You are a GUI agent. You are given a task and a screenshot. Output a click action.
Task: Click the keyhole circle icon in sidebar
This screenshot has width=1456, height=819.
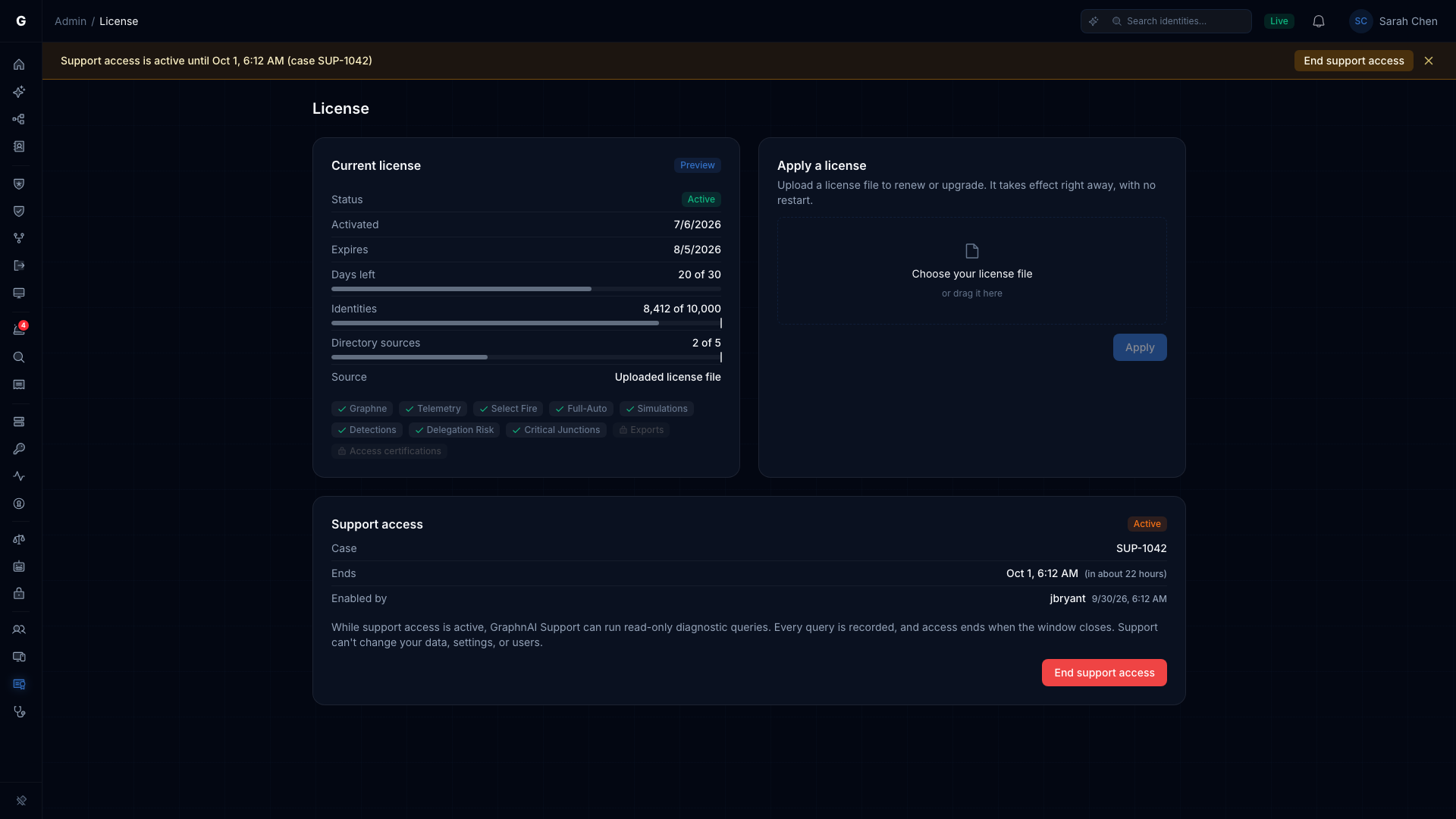(x=19, y=504)
